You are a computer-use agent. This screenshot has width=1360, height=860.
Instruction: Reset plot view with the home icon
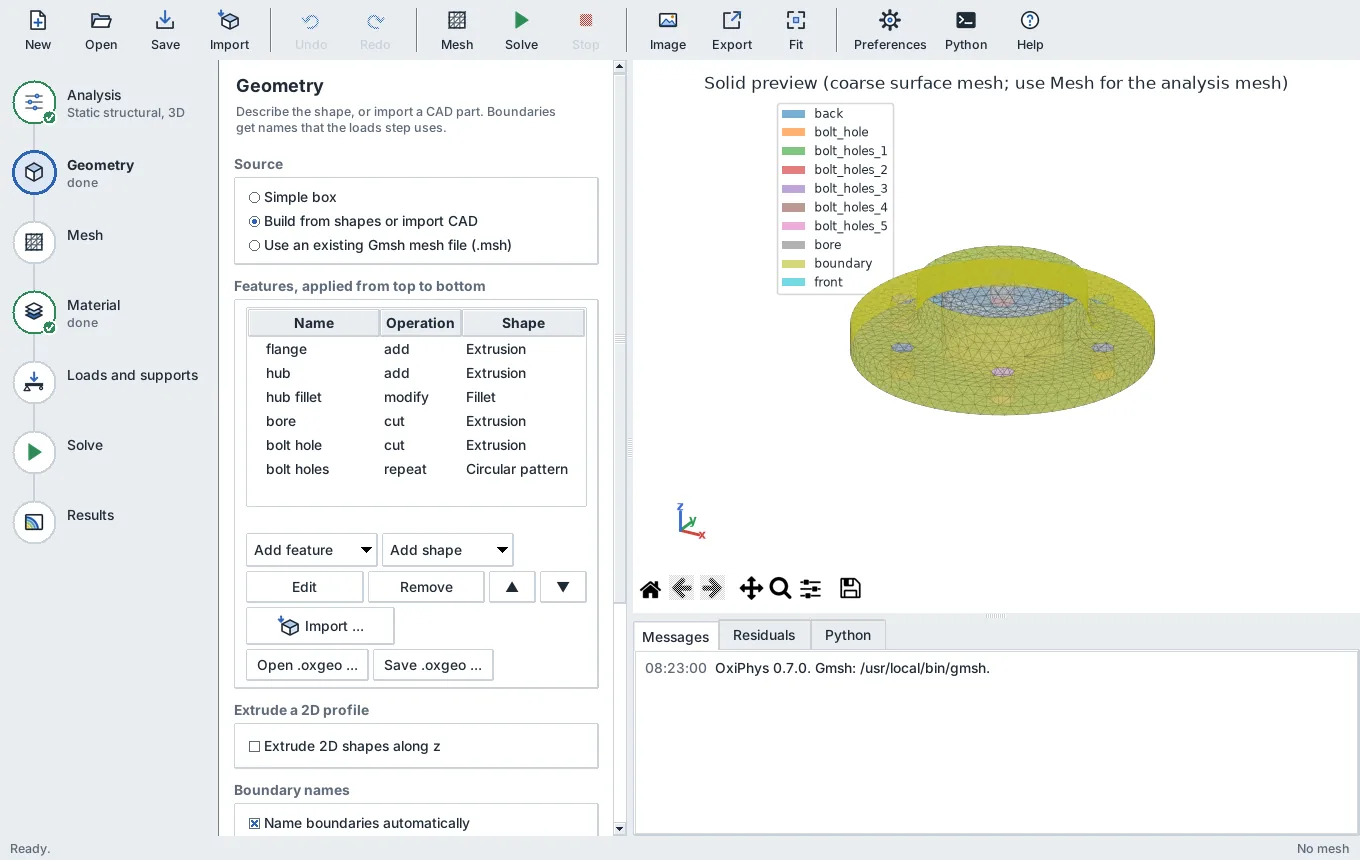pos(650,588)
